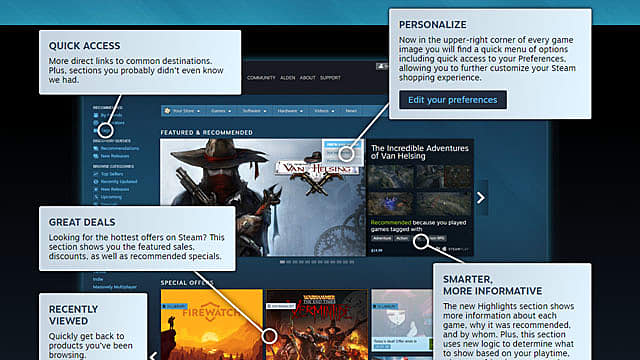Screen dimensions: 640x360
Task: Click the Top Sellers chart icon
Action: [x=96, y=174]
